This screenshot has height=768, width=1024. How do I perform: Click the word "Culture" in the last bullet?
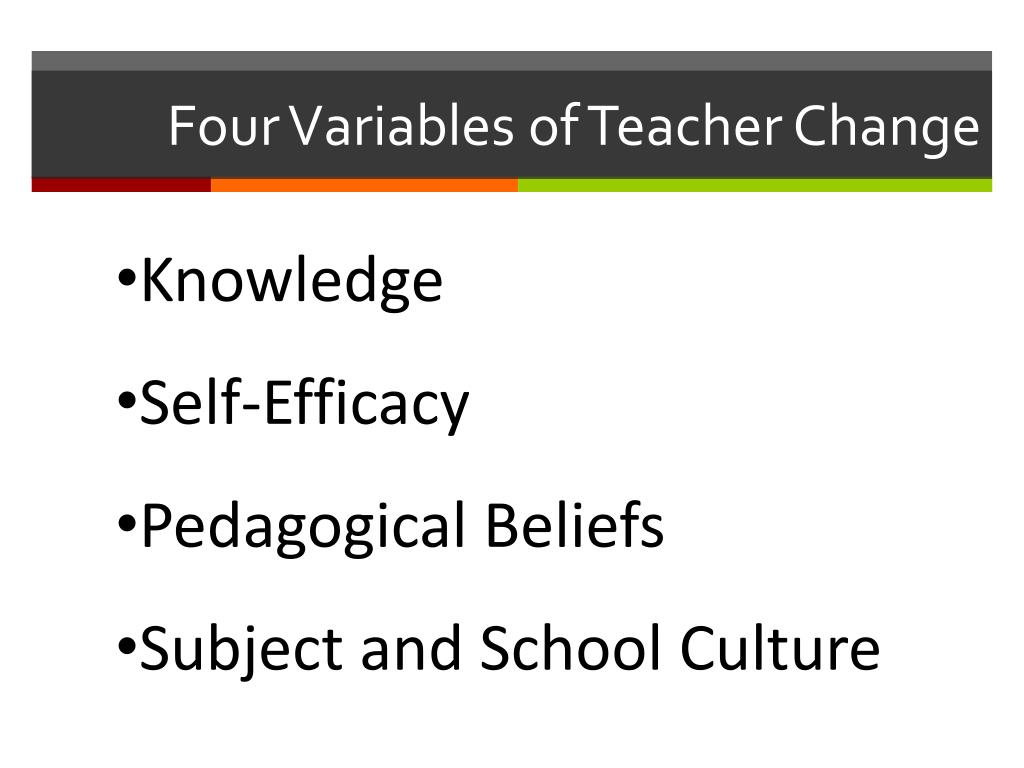coord(780,647)
